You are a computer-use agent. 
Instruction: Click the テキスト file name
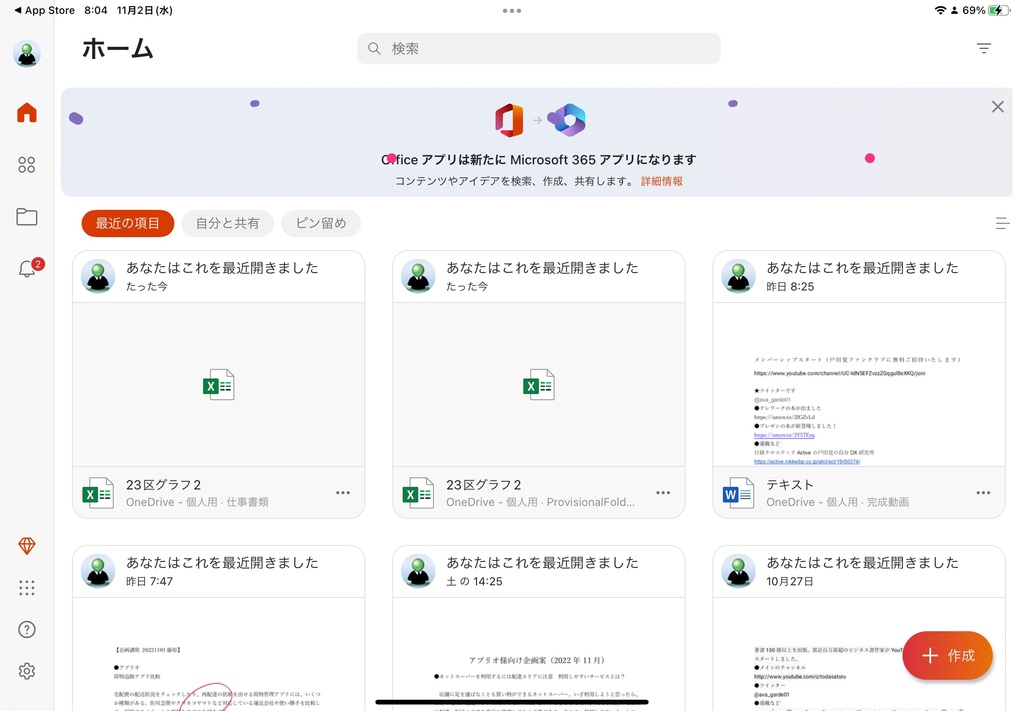(790, 484)
